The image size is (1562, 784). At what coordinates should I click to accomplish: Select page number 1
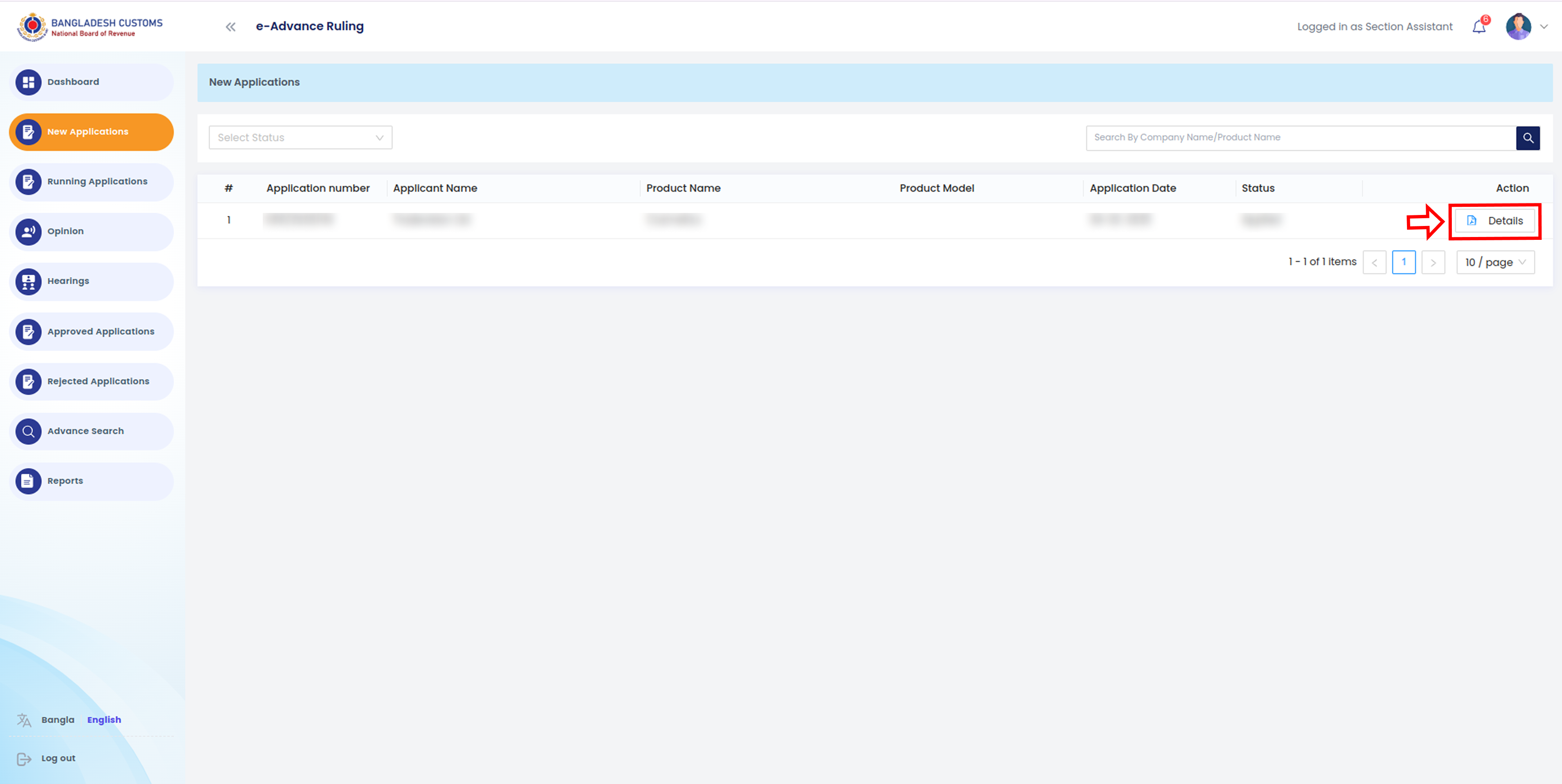pyautogui.click(x=1404, y=263)
